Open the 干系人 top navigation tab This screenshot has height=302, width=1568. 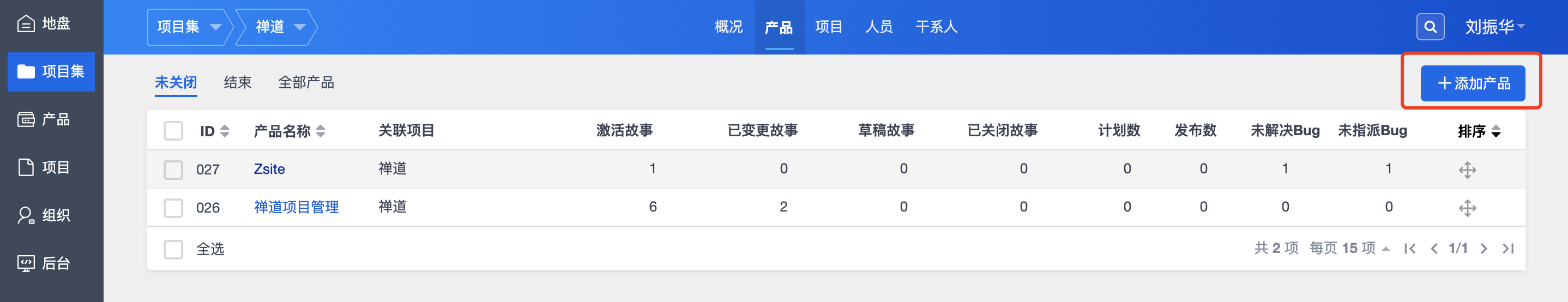[936, 27]
